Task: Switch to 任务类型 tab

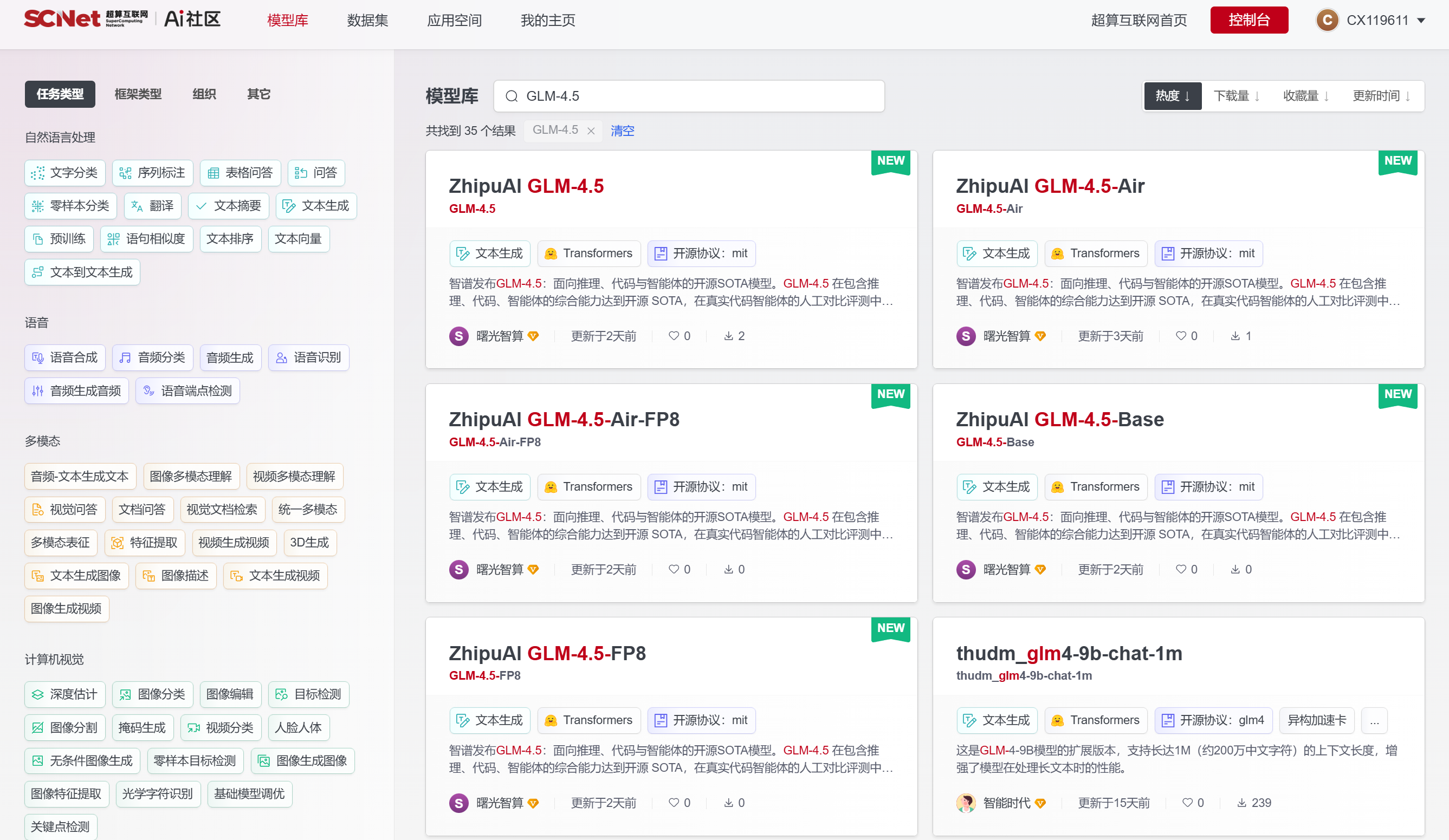Action: [60, 94]
